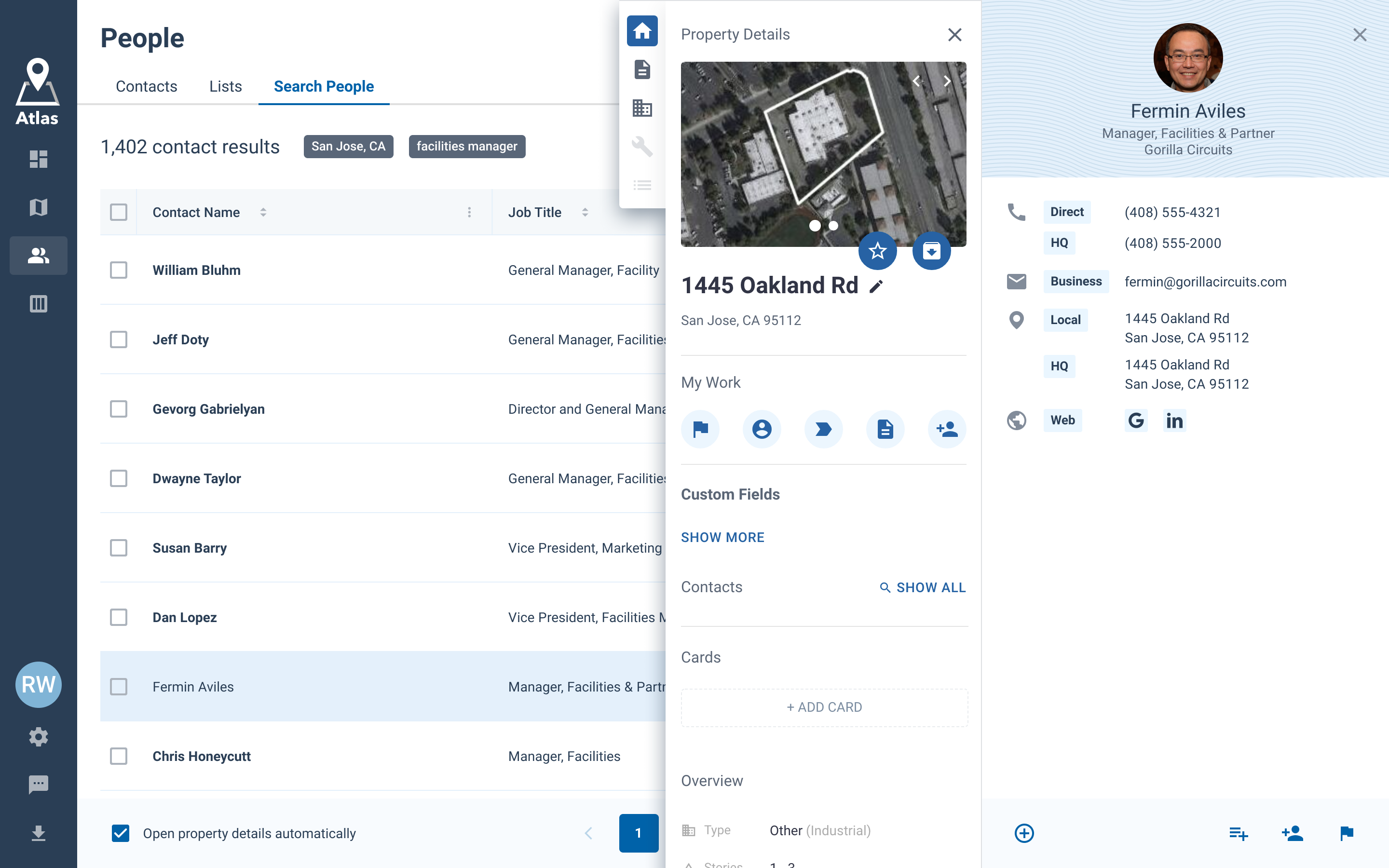The width and height of the screenshot is (1389, 868).
Task: Tick the select-all checkbox in table header
Action: point(119,212)
